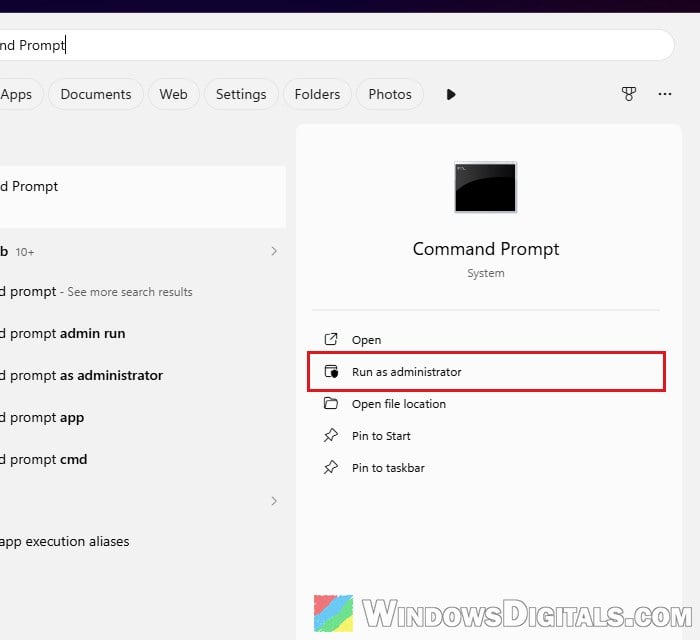This screenshot has height=640, width=700.
Task: Click the Pin to taskbar pin icon
Action: tap(331, 467)
